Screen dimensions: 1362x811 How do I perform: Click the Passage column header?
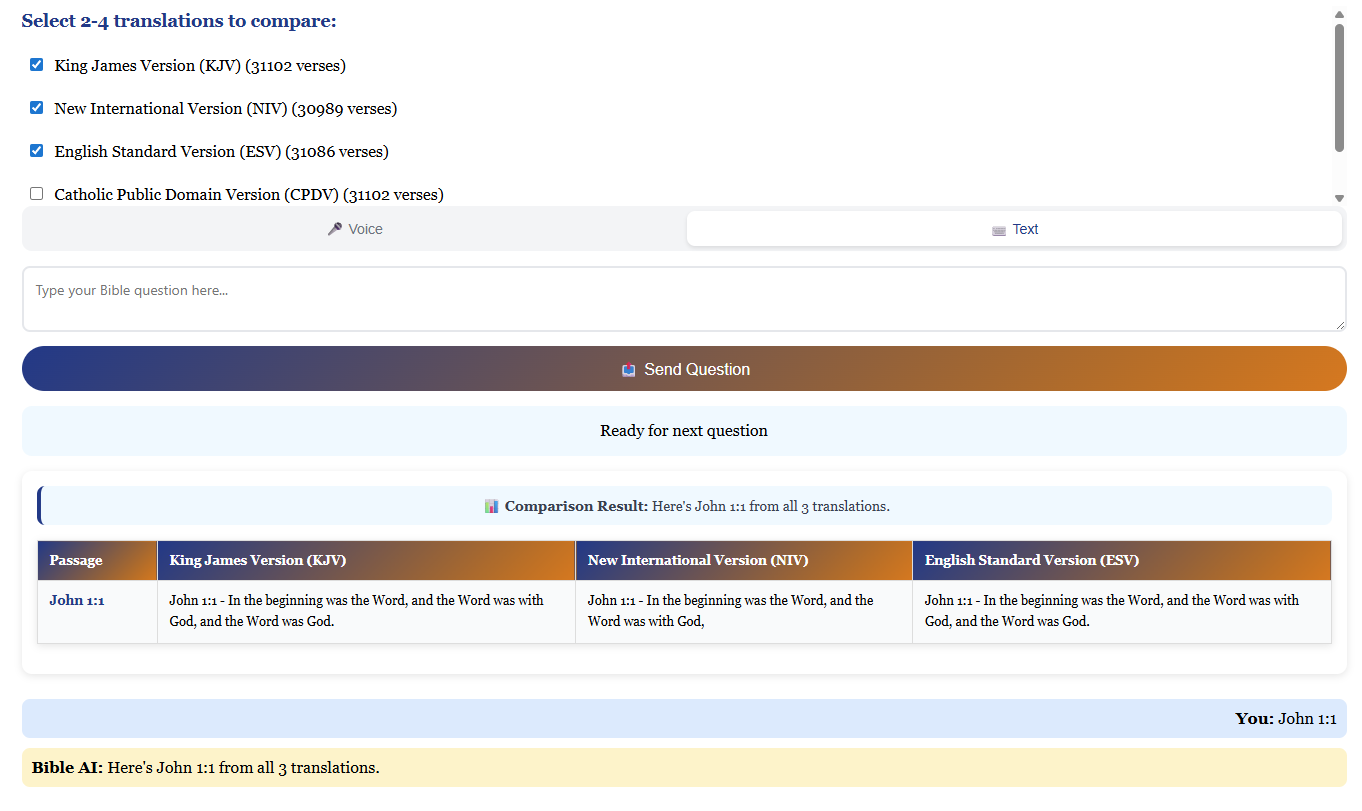tap(97, 560)
